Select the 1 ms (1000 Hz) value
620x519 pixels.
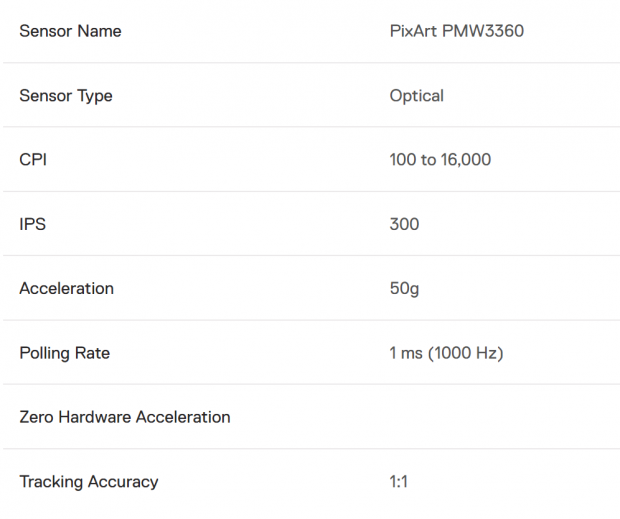tap(446, 353)
